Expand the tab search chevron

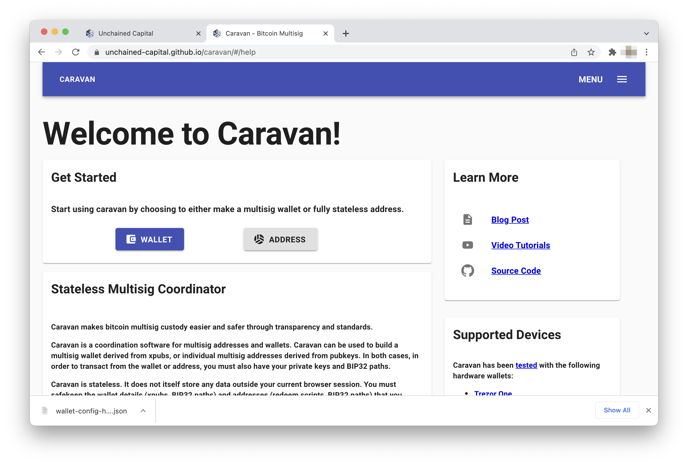click(646, 33)
